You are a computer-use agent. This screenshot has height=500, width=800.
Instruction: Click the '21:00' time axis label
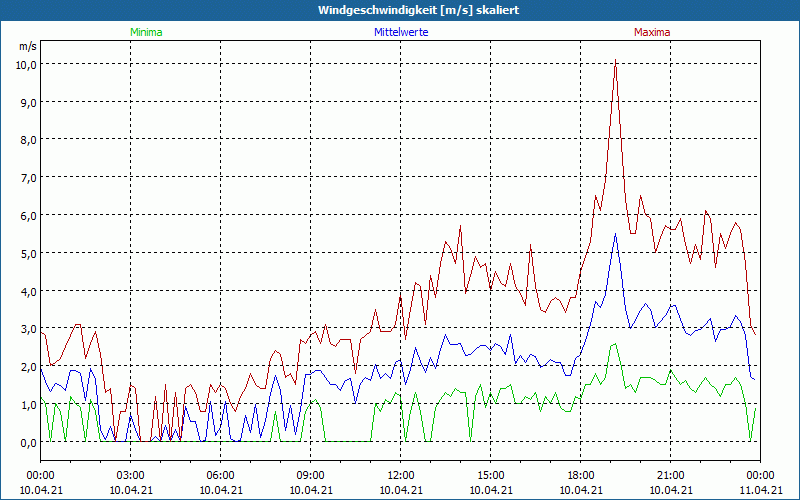(670, 476)
